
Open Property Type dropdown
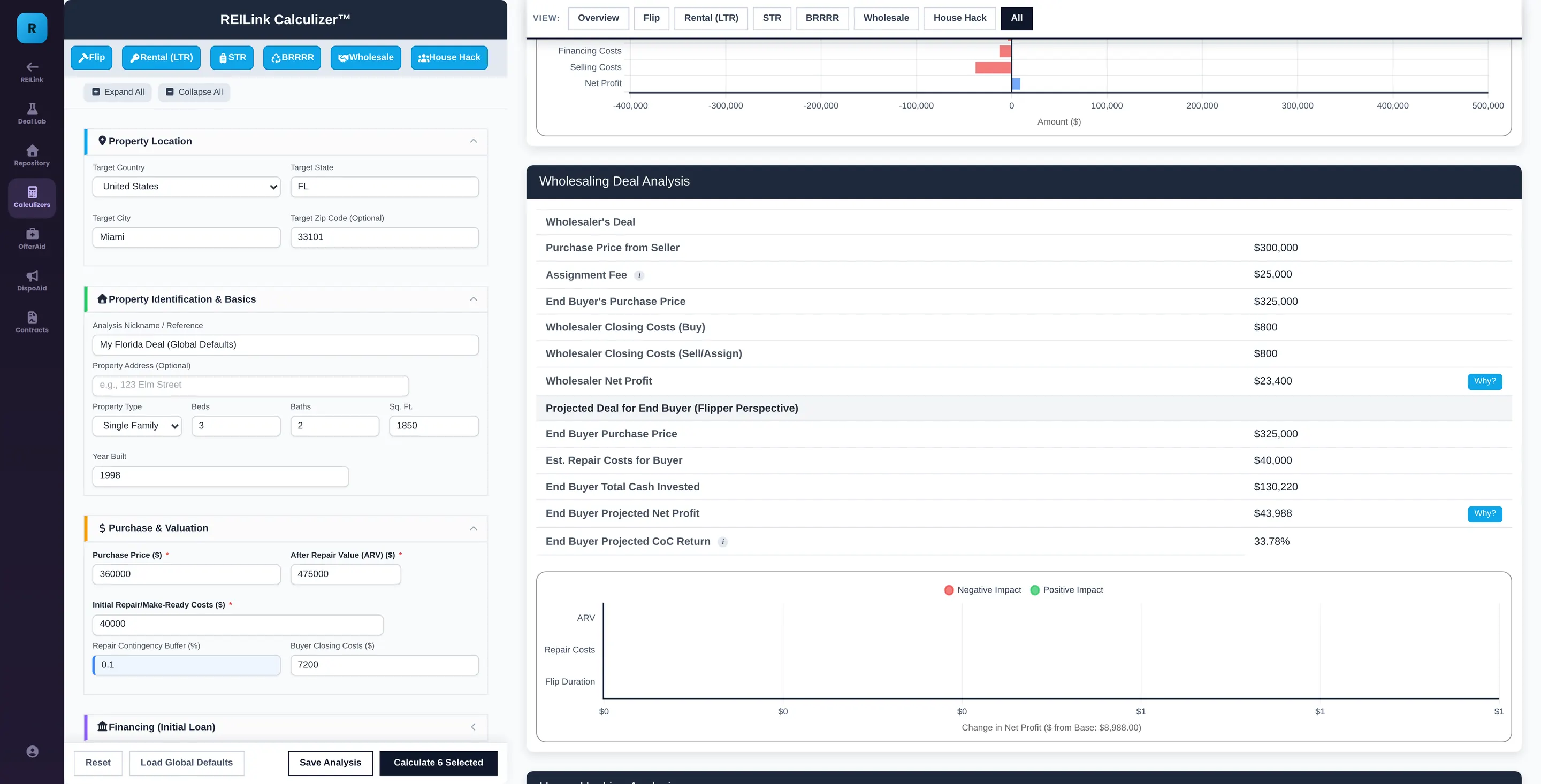click(x=137, y=426)
